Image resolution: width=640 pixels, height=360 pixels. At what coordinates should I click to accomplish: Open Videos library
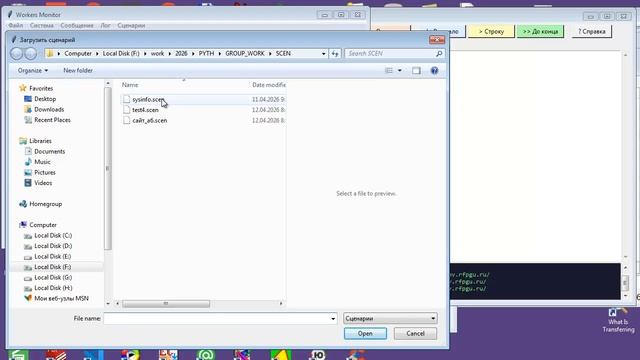43,183
